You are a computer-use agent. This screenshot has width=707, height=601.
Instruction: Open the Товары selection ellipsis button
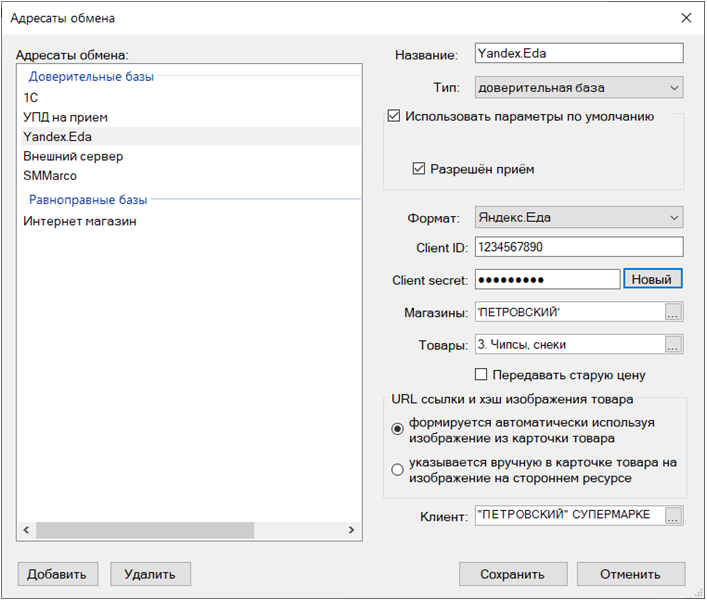coord(673,344)
